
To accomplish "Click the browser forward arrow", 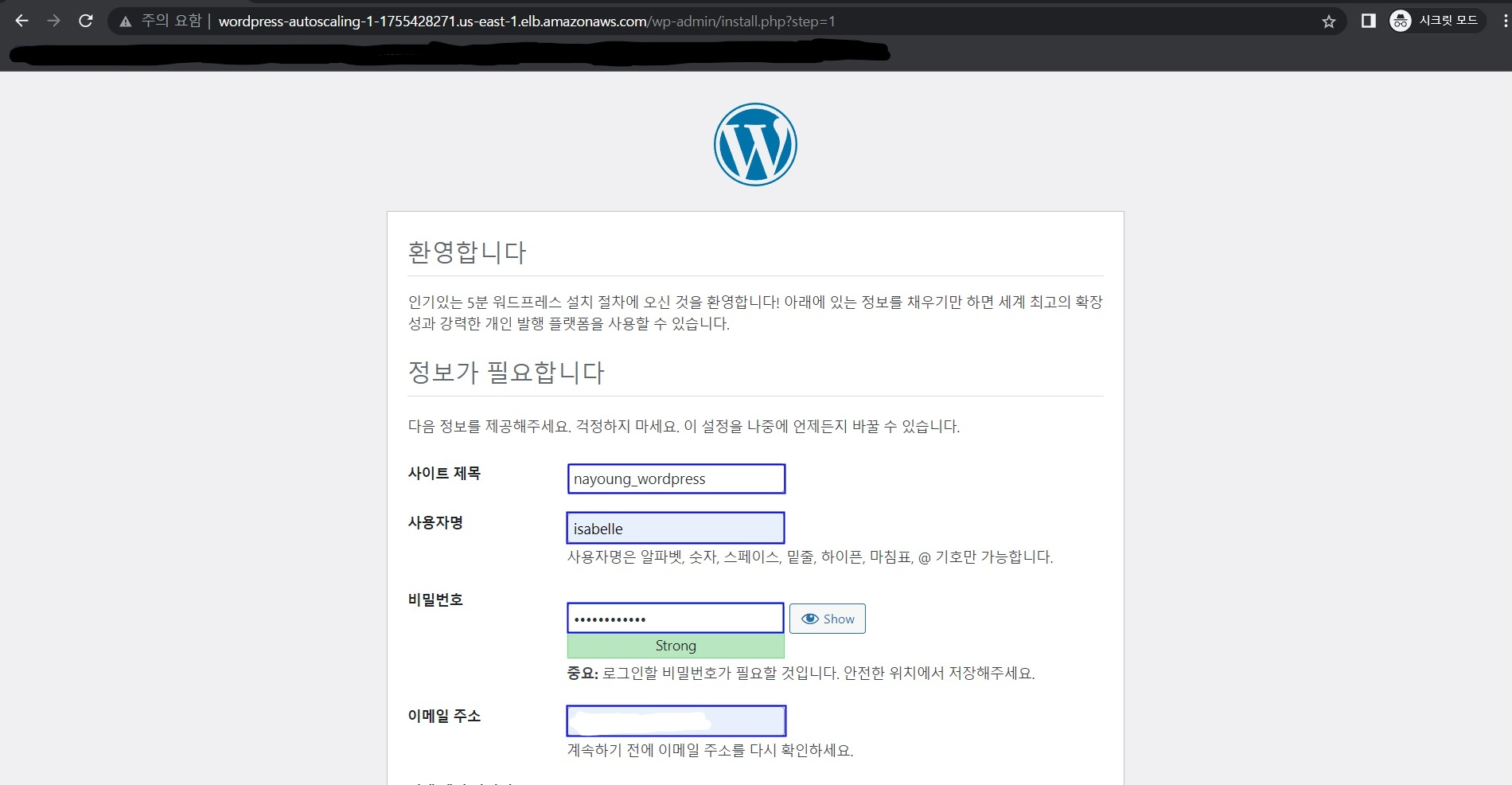I will (x=53, y=21).
